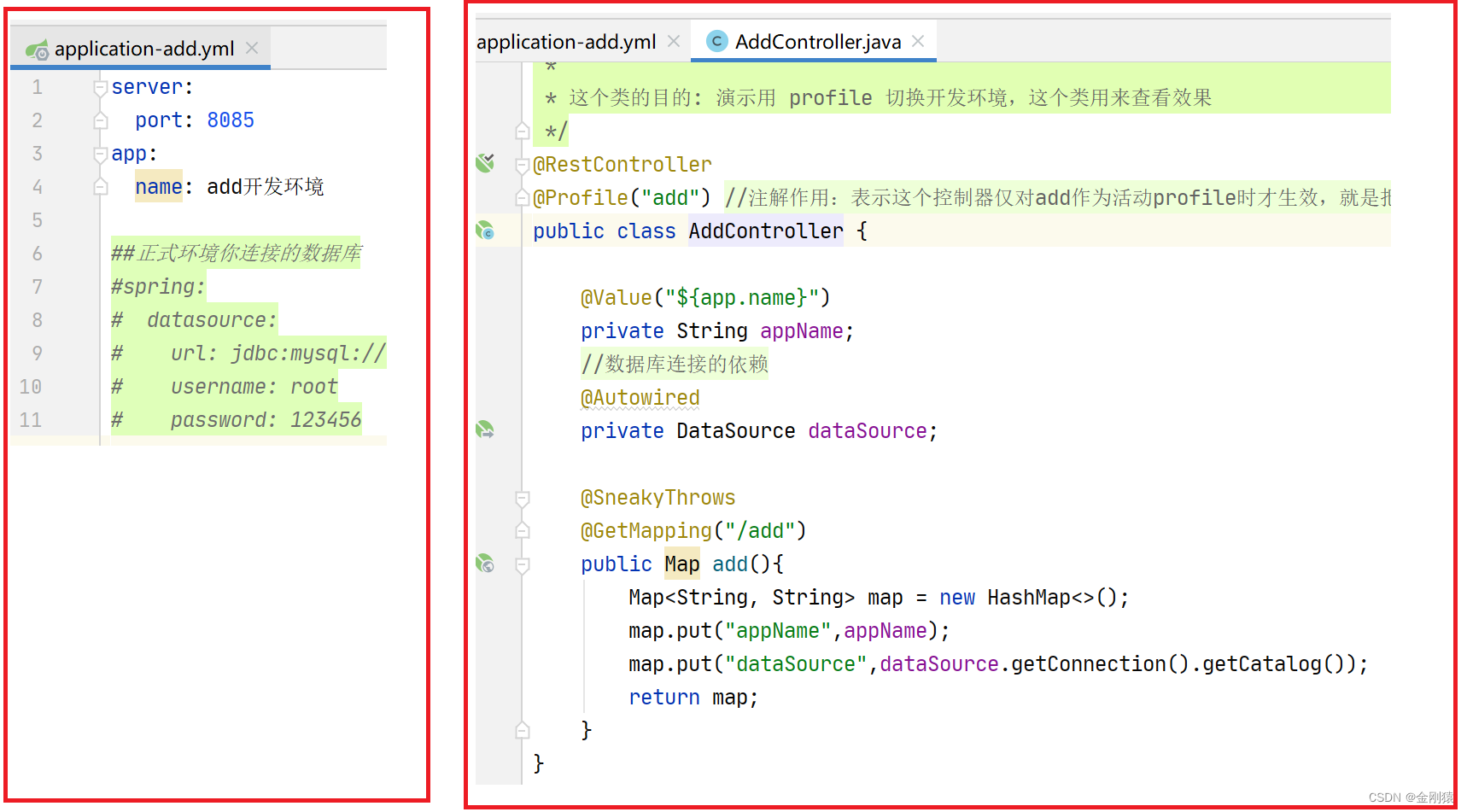Viewport: 1467px width, 812px height.
Task: Collapse the add() method body
Action: pos(523,564)
